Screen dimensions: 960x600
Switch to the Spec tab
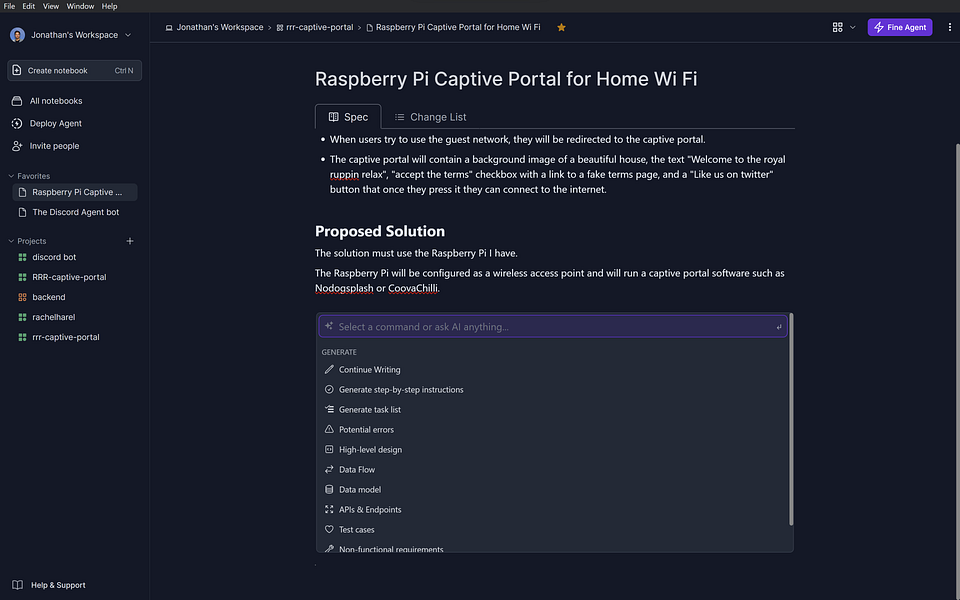click(x=348, y=117)
